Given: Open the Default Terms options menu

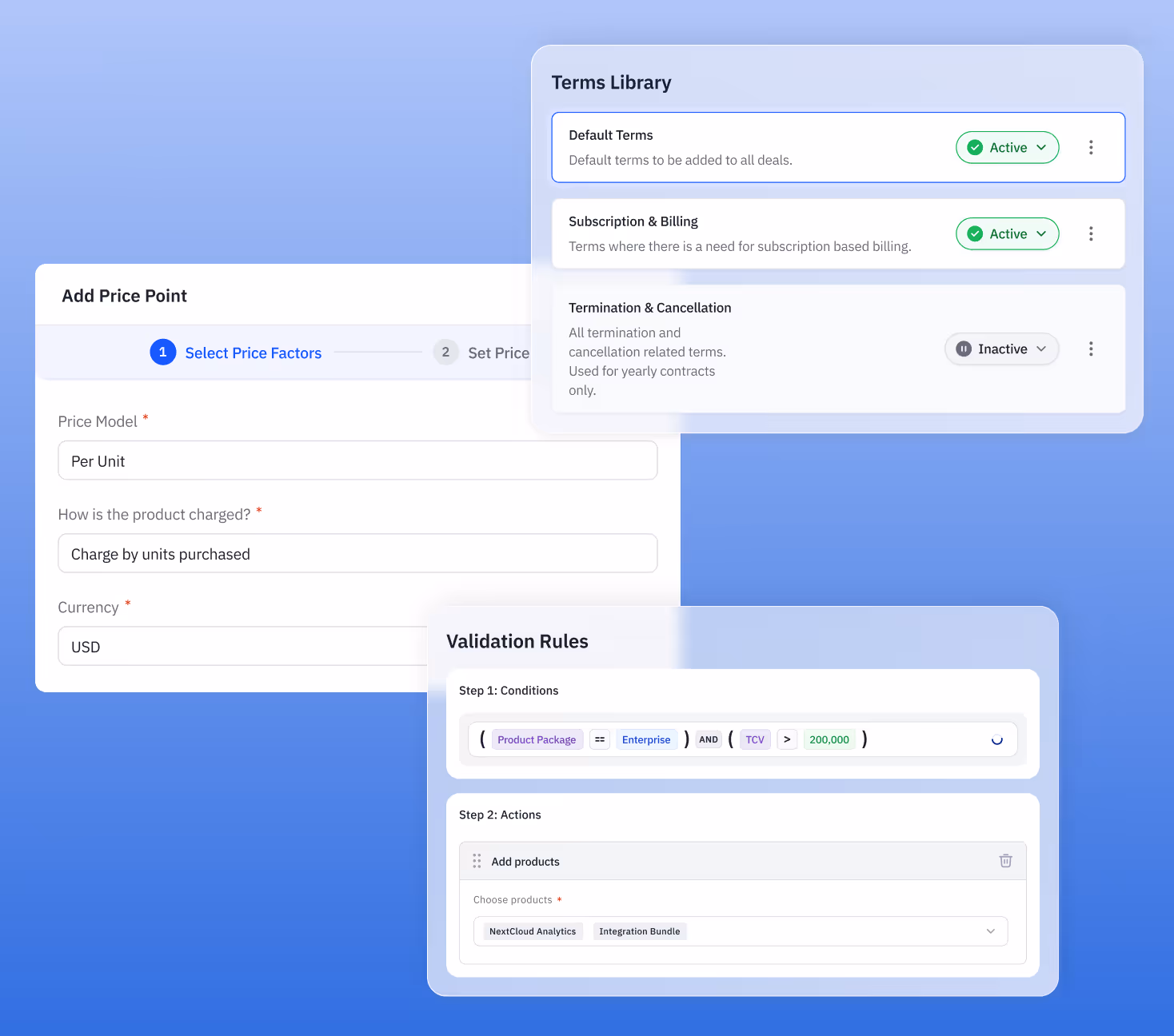Looking at the screenshot, I should [1091, 147].
